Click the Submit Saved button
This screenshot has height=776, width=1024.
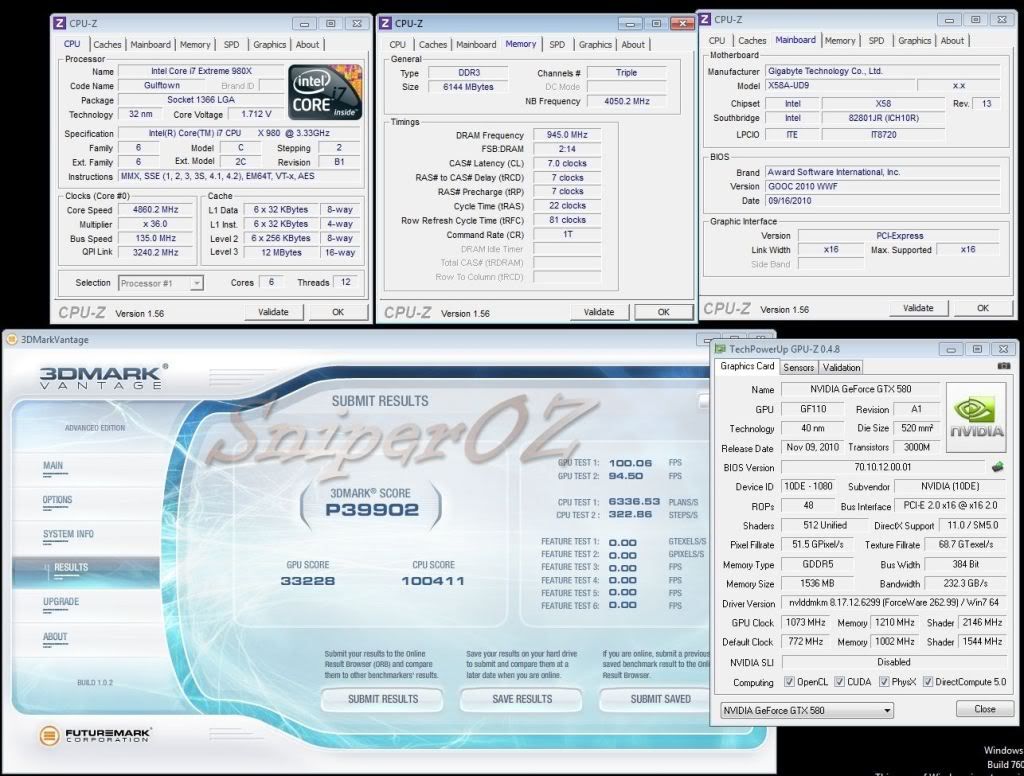[660, 699]
